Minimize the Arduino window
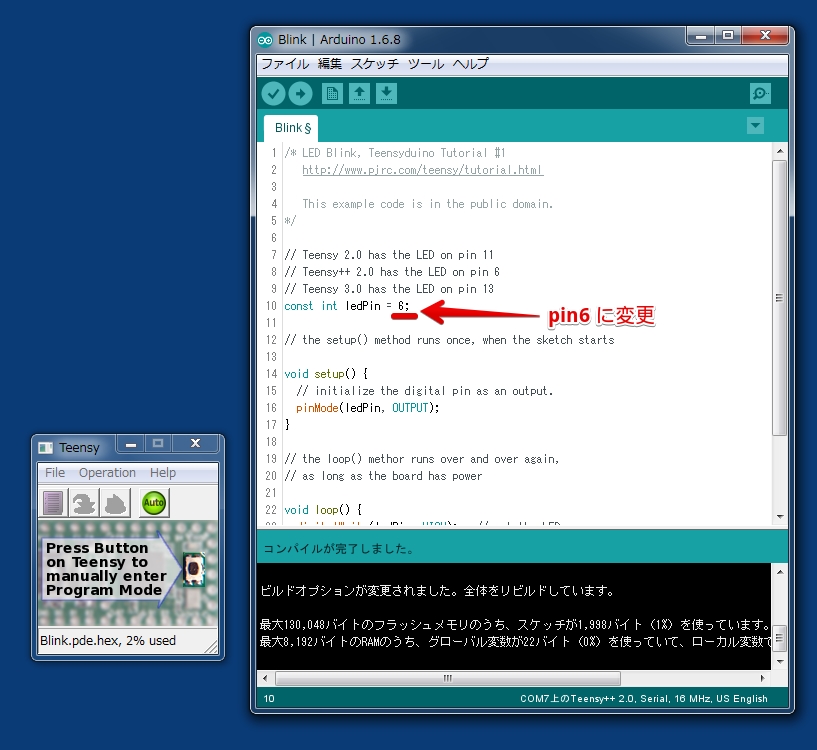This screenshot has height=750, width=817. 701,36
